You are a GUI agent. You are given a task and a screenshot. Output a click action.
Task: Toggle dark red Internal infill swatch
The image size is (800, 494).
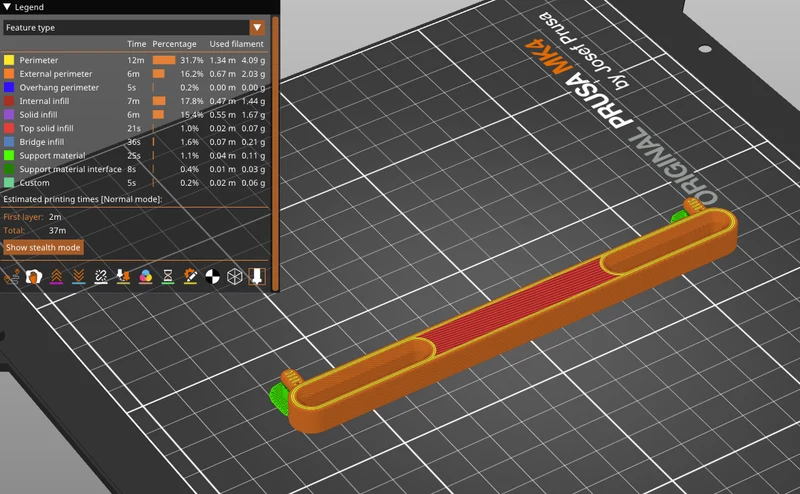click(x=9, y=101)
